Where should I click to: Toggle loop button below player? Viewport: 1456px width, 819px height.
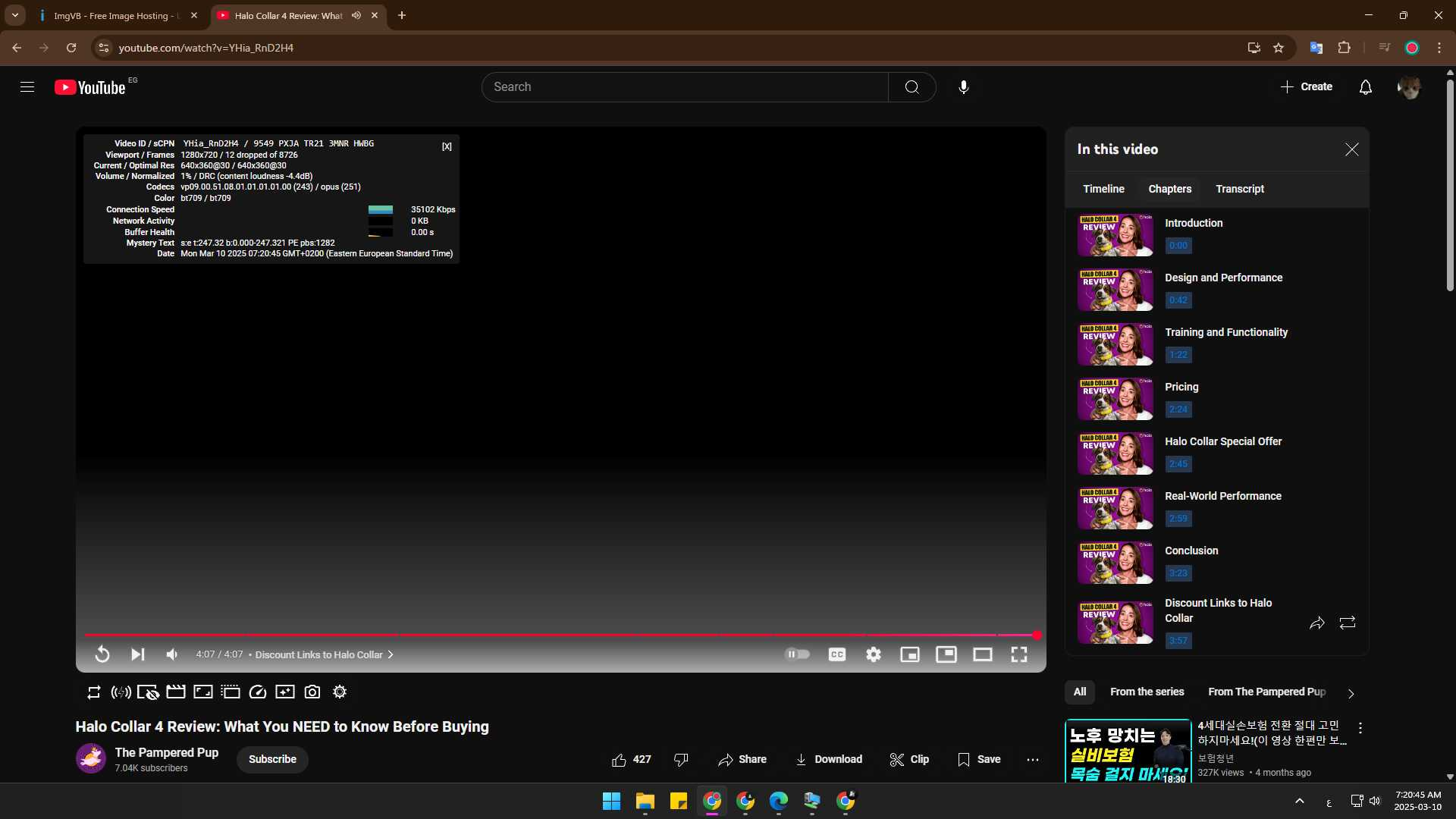(94, 692)
